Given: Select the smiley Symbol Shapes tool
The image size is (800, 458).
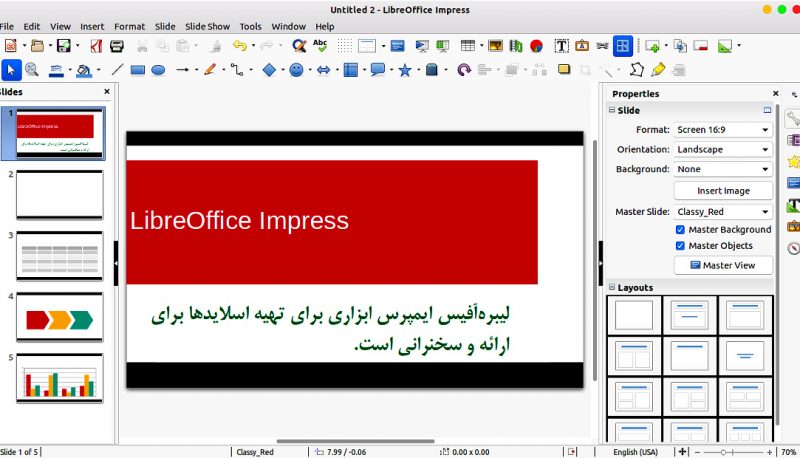Looking at the screenshot, I should point(296,70).
